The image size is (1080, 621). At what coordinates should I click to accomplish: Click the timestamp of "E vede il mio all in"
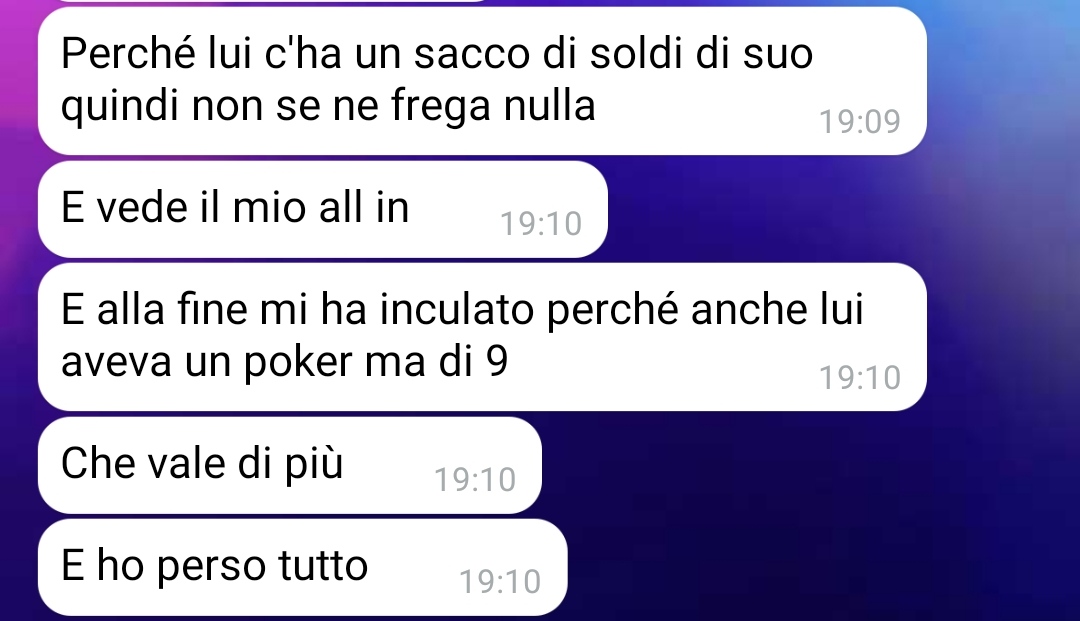[541, 224]
